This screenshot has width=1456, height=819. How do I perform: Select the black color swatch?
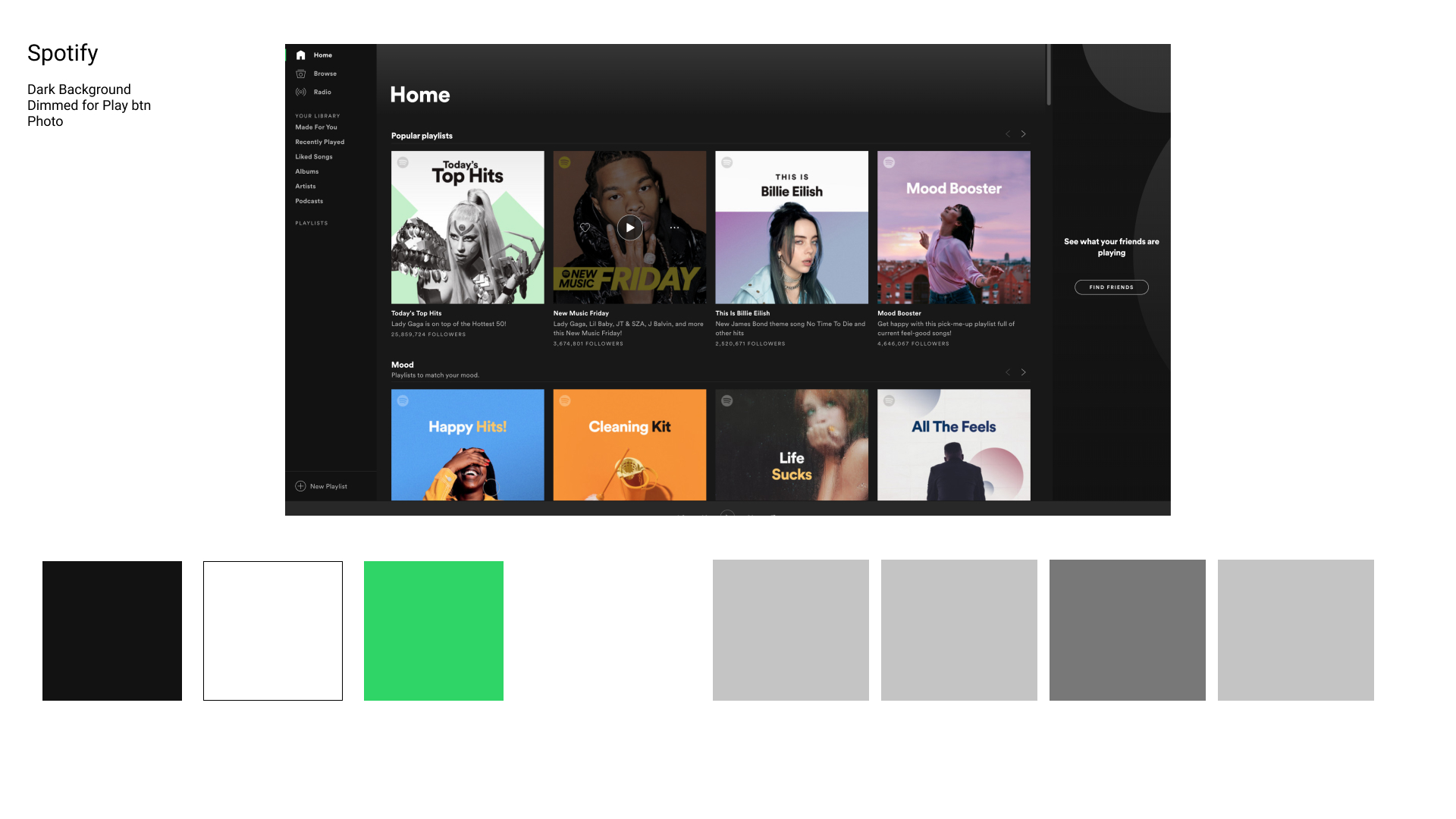(x=112, y=631)
